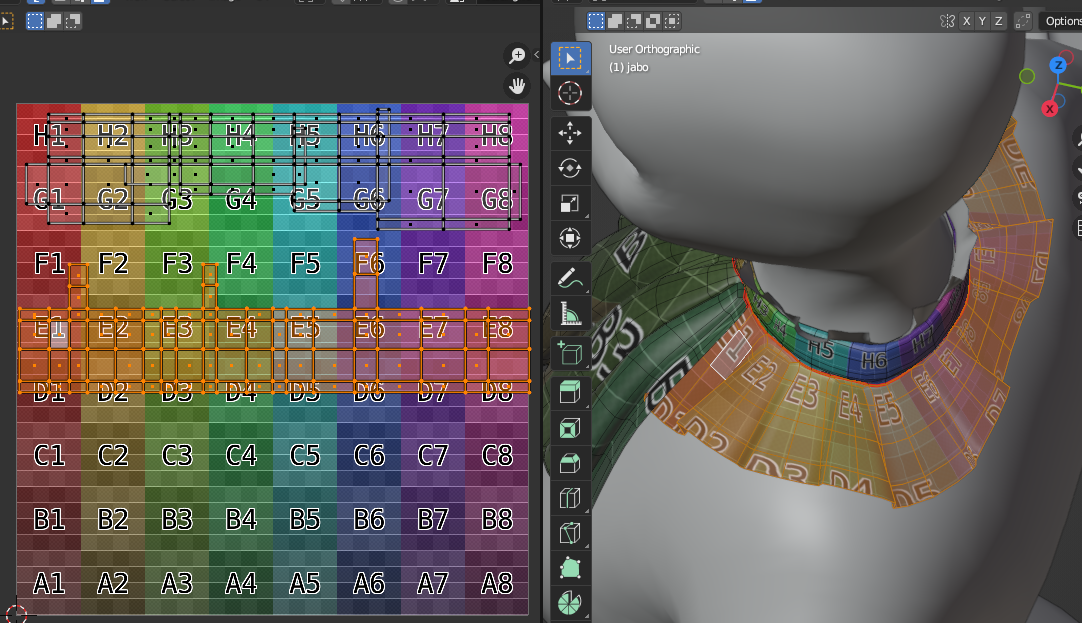Select the Annotate pencil tool
This screenshot has height=623, width=1082.
570,279
